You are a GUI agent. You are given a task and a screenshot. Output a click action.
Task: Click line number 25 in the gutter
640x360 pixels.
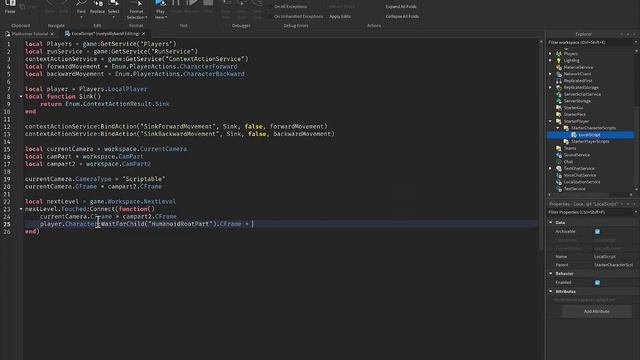[x=7, y=224]
